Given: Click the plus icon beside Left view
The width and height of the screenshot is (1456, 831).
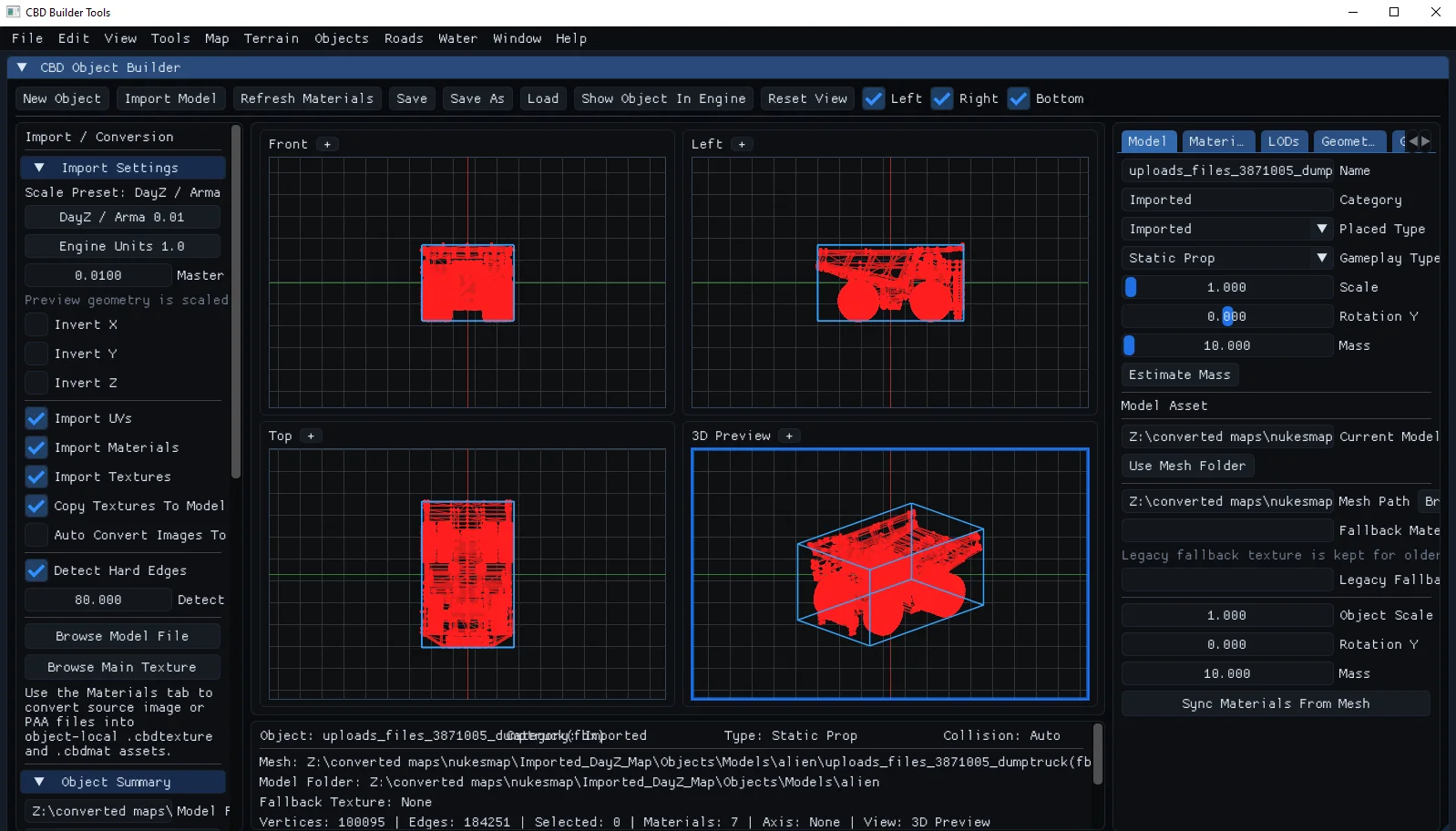Looking at the screenshot, I should tap(742, 144).
